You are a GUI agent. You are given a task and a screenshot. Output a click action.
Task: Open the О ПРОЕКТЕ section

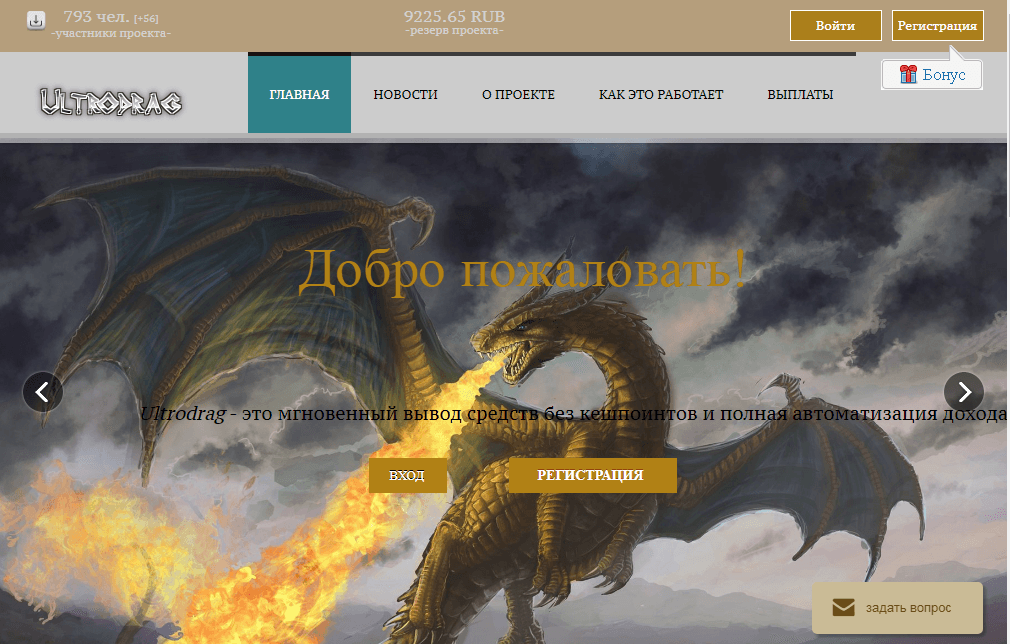click(518, 94)
